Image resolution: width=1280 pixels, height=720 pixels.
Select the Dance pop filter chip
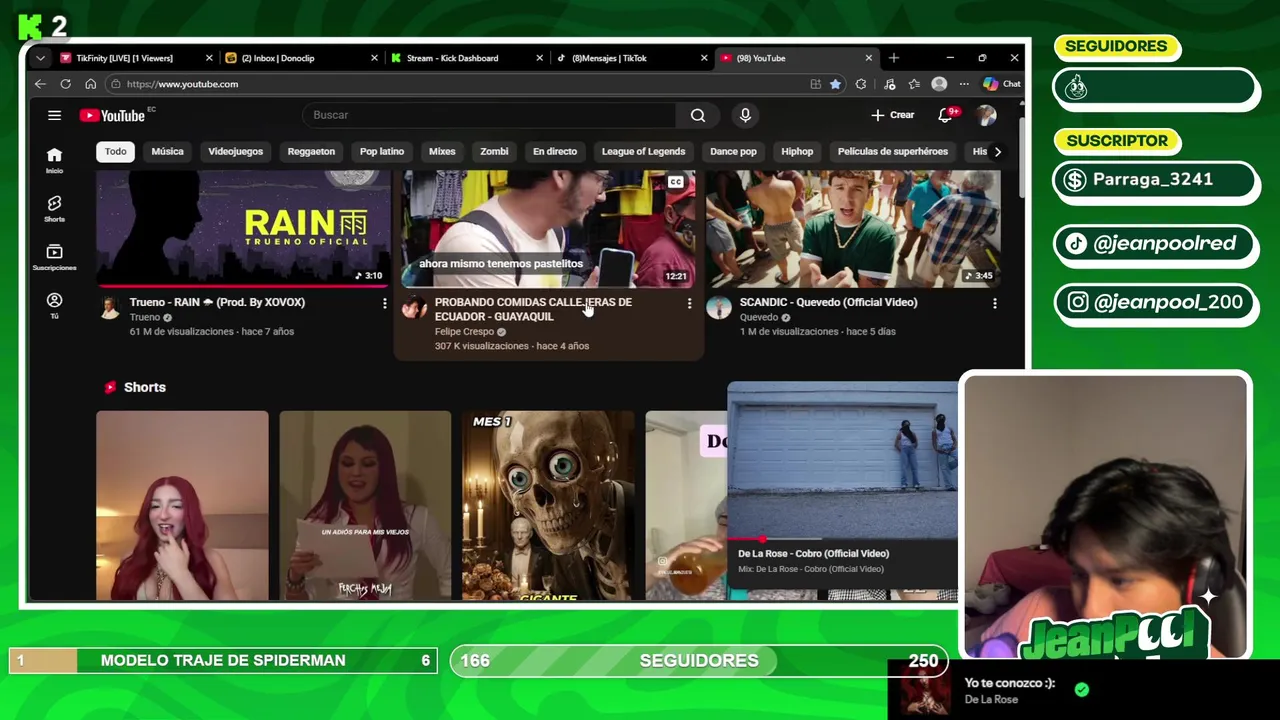click(x=733, y=152)
